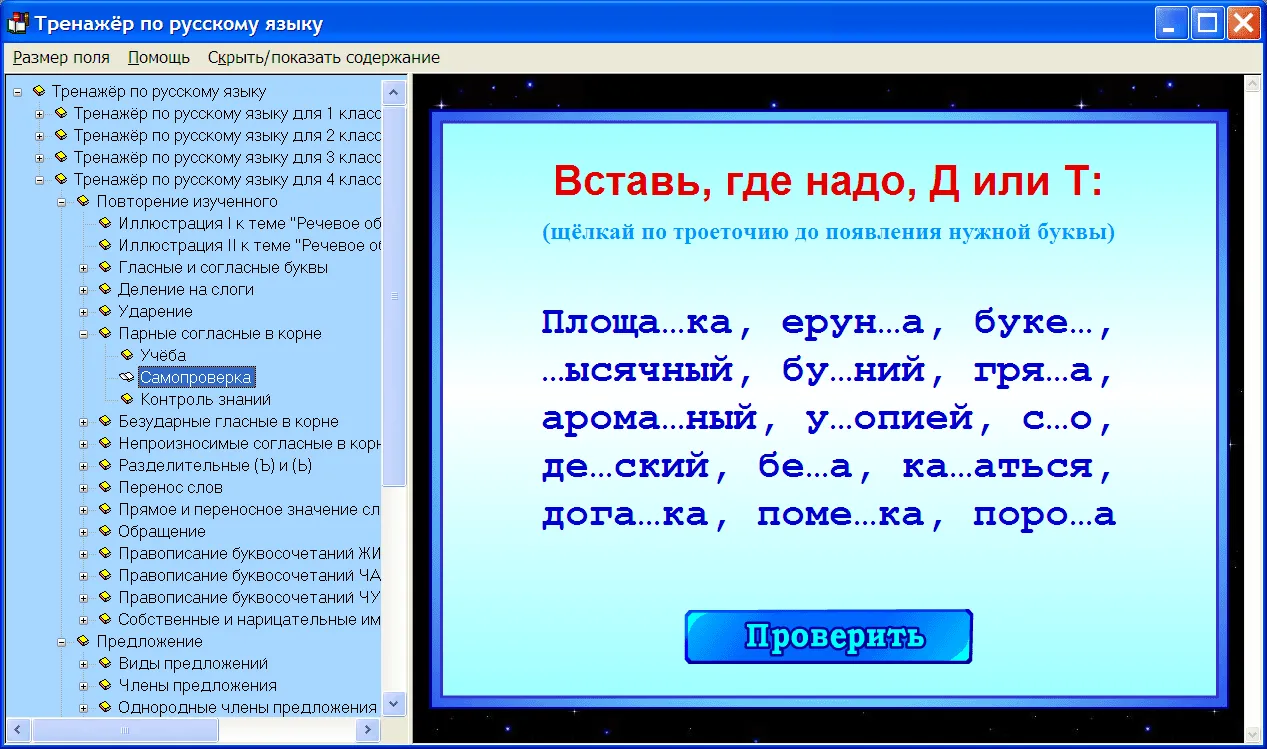Click the book icon of Разделительные (Ъ) и (Ь)

105,465
